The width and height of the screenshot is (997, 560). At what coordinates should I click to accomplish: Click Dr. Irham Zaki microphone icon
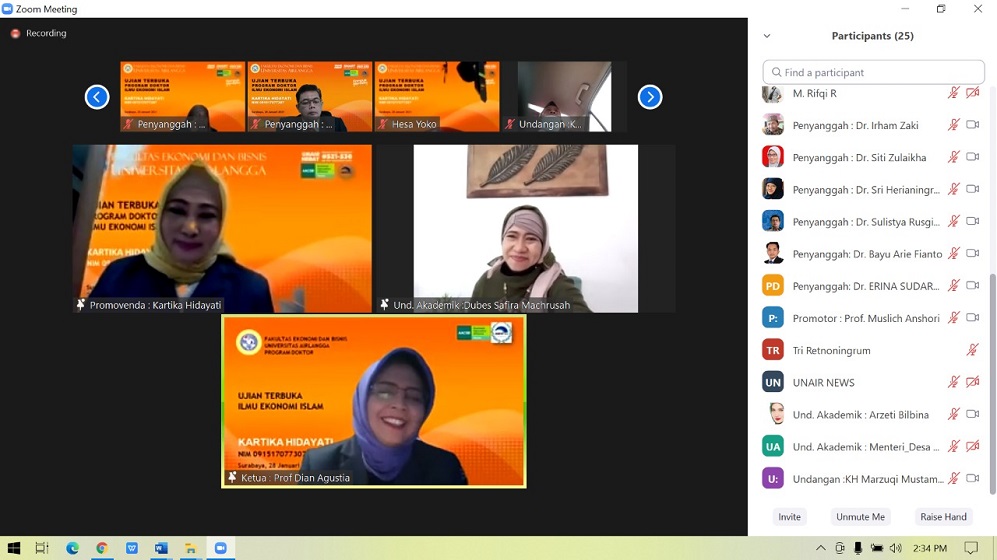pyautogui.click(x=953, y=125)
